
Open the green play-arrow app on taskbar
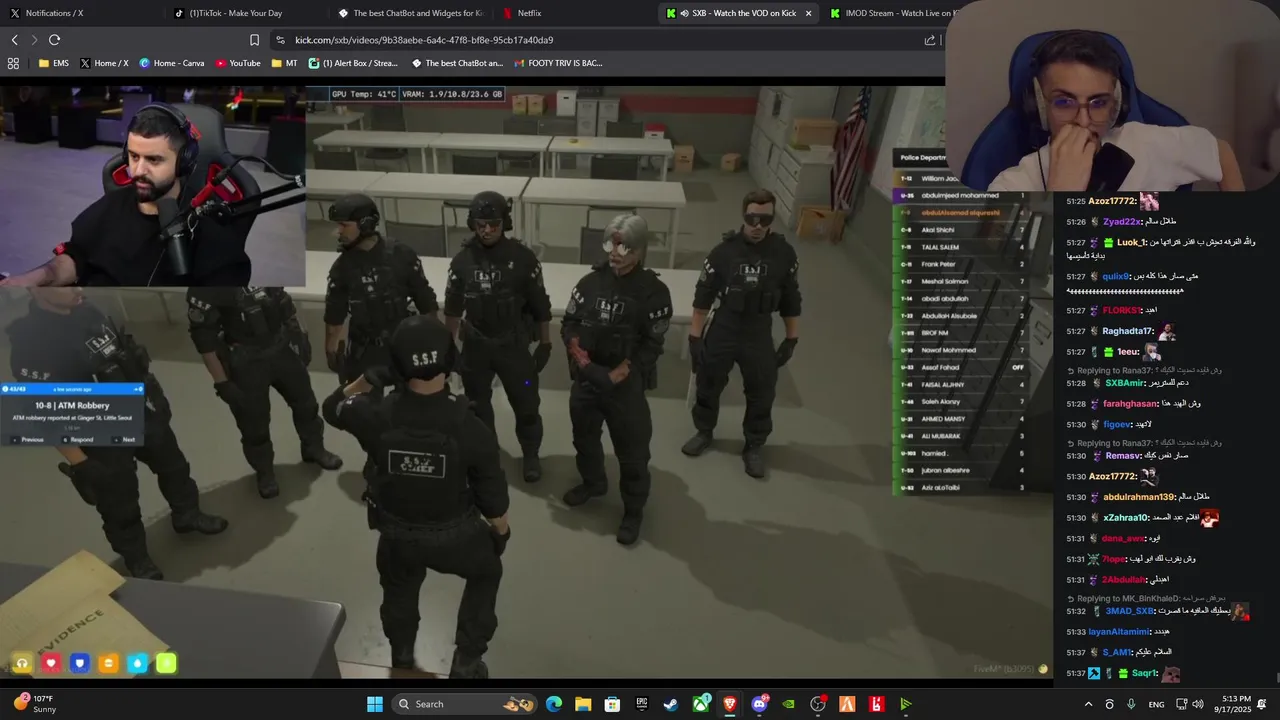pyautogui.click(x=906, y=704)
